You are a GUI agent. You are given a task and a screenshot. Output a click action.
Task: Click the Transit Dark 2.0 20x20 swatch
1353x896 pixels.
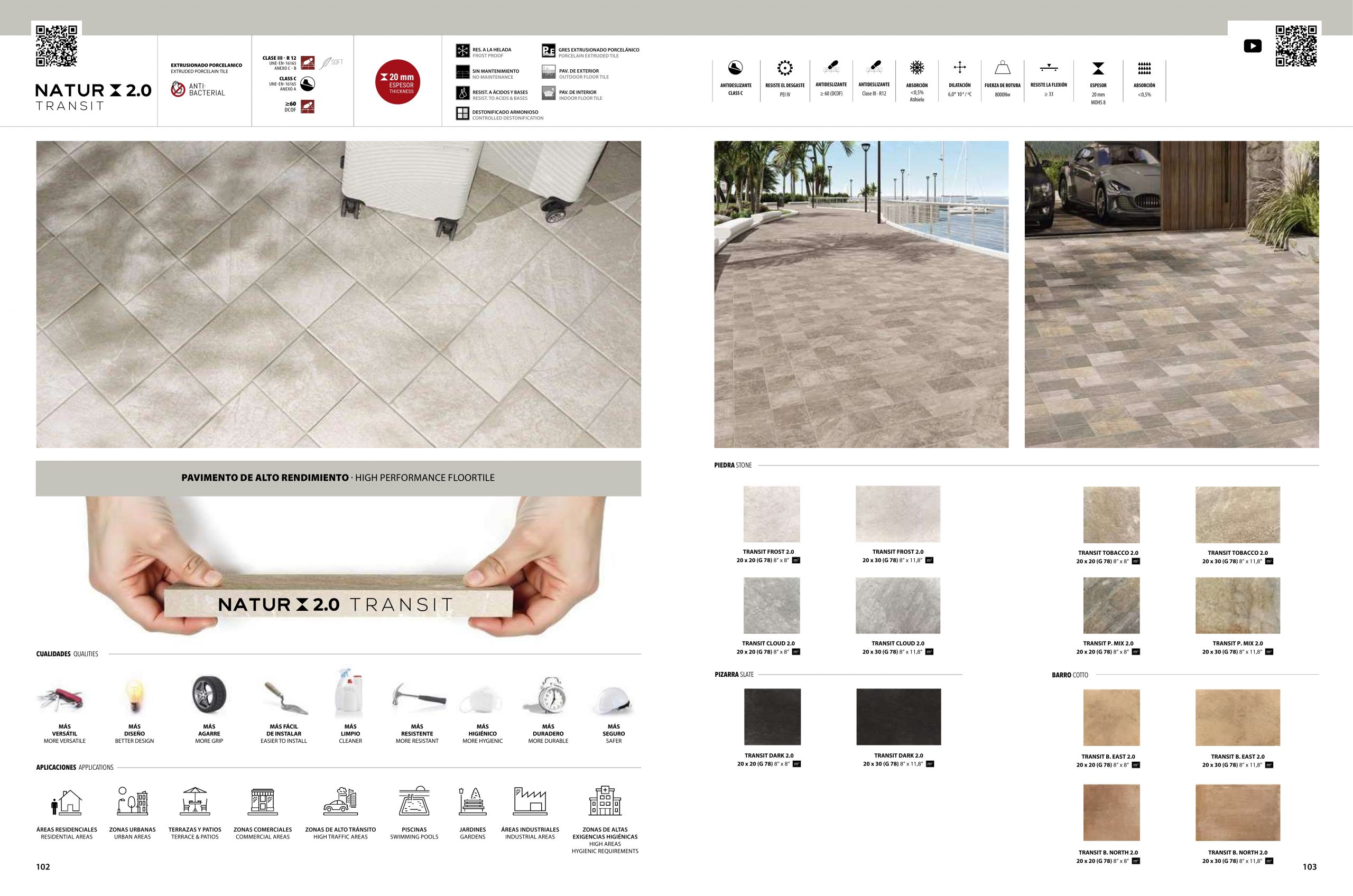coord(772,716)
